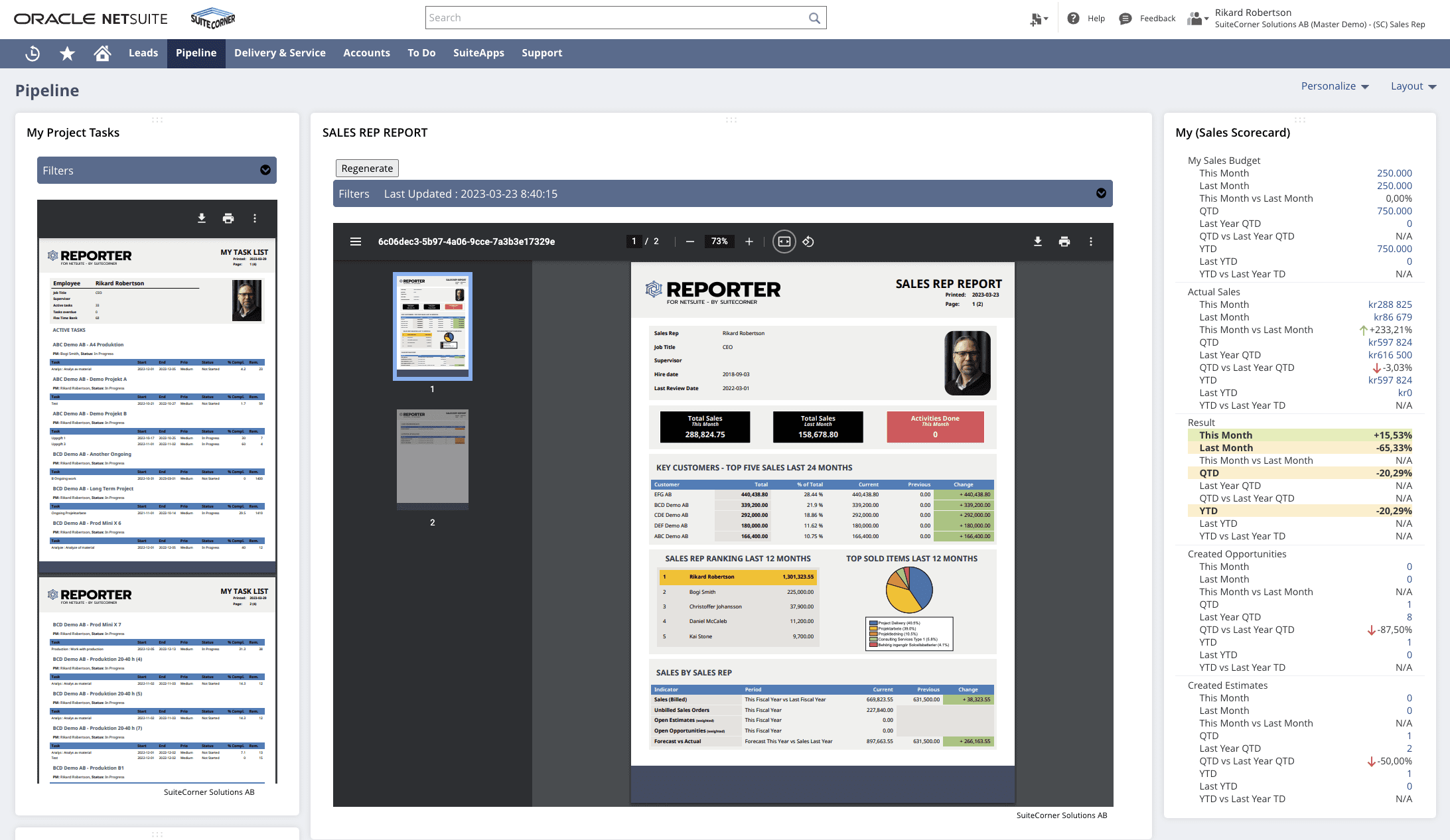
Task: Open the SuiteApps menu
Action: click(x=478, y=53)
